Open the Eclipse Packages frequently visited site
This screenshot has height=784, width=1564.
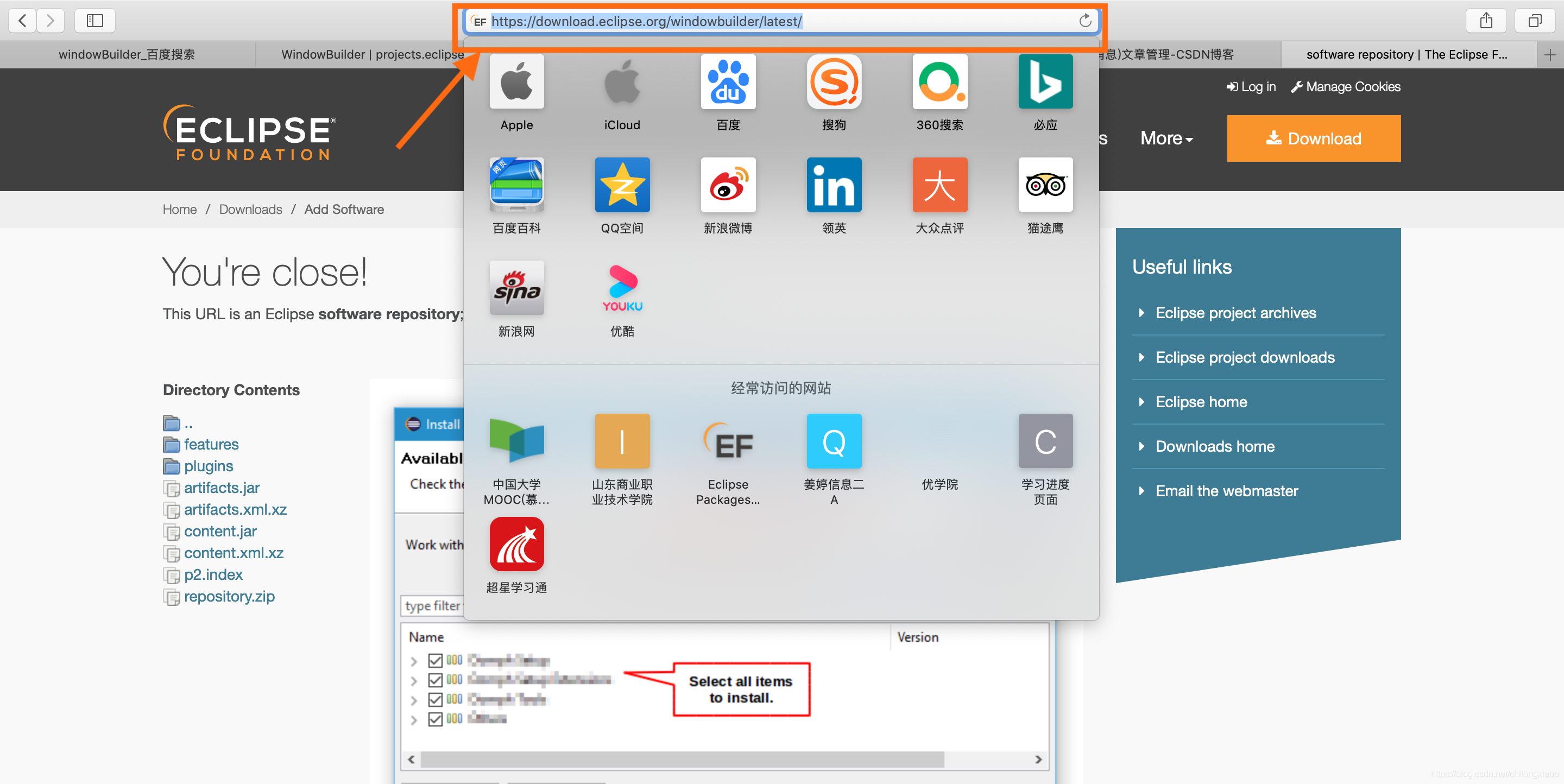(x=728, y=441)
